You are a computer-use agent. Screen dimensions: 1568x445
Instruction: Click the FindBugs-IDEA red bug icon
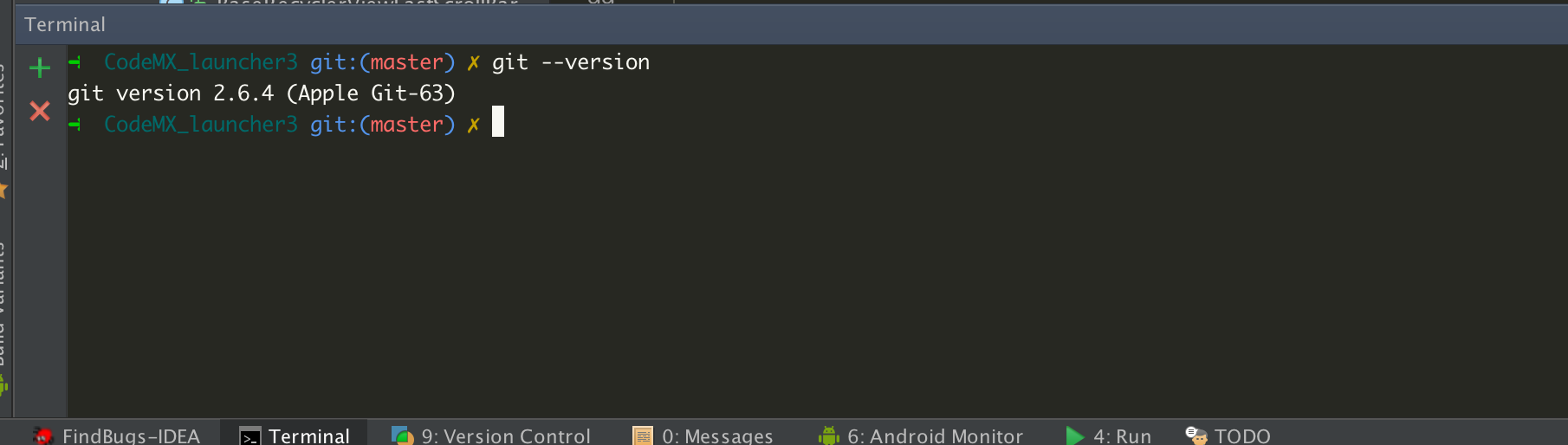(42, 435)
